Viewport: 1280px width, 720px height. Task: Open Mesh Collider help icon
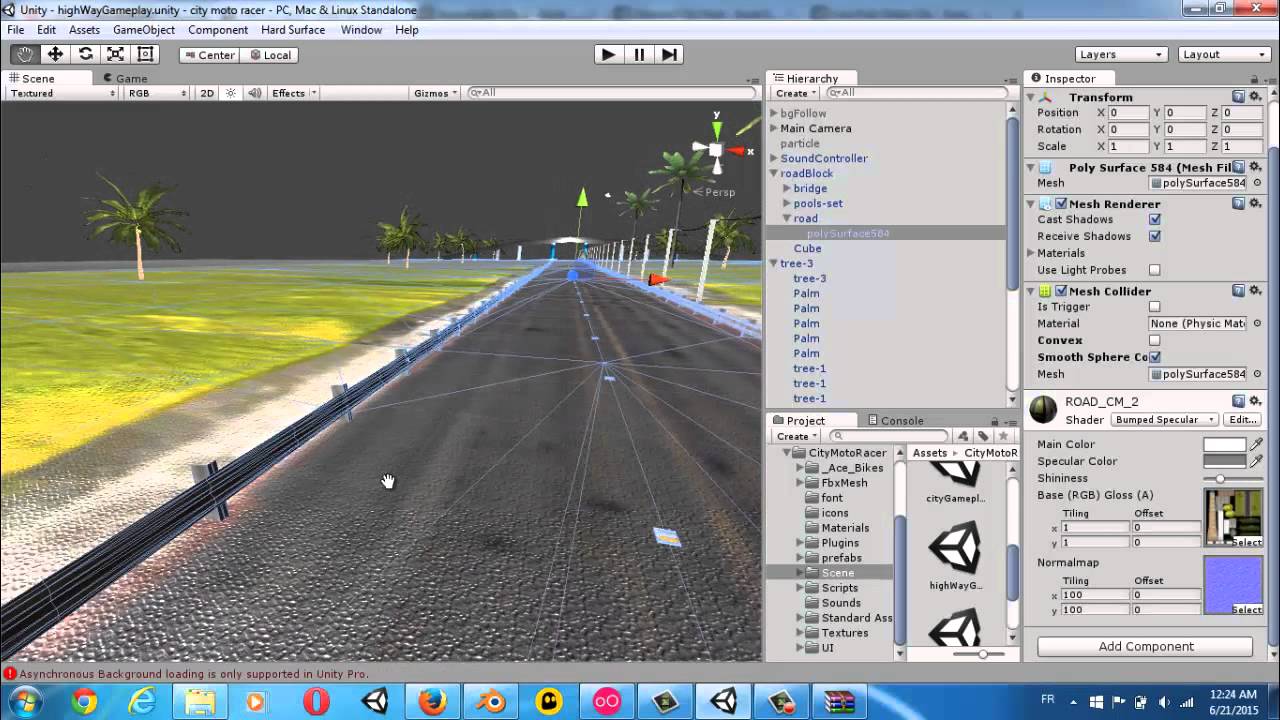(1238, 291)
